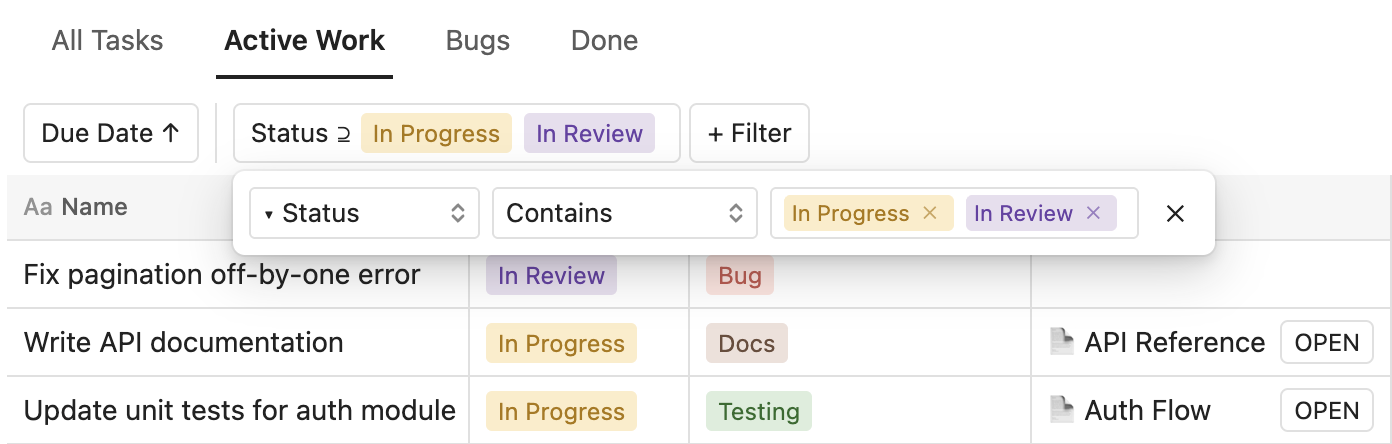Remove the In Progress filter tag
The image size is (1392, 444).
point(930,213)
